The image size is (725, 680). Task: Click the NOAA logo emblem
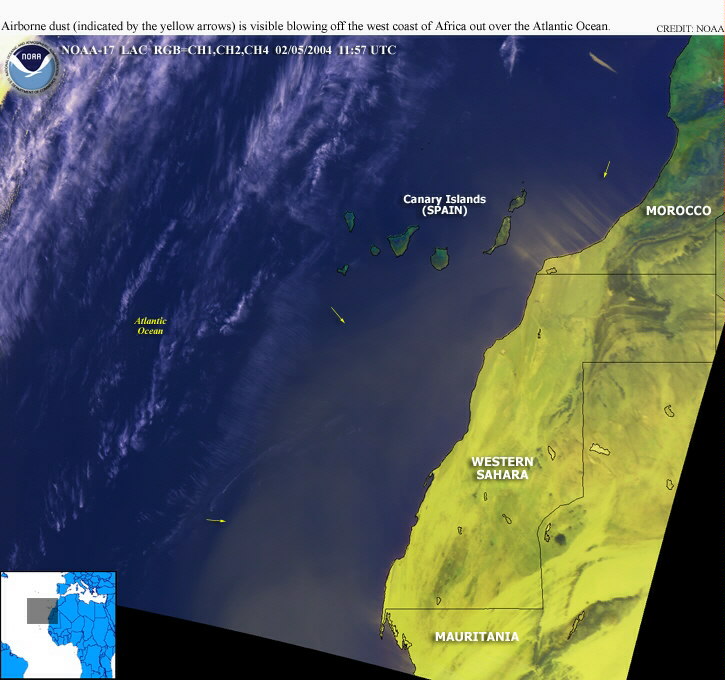pyautogui.click(x=32, y=67)
